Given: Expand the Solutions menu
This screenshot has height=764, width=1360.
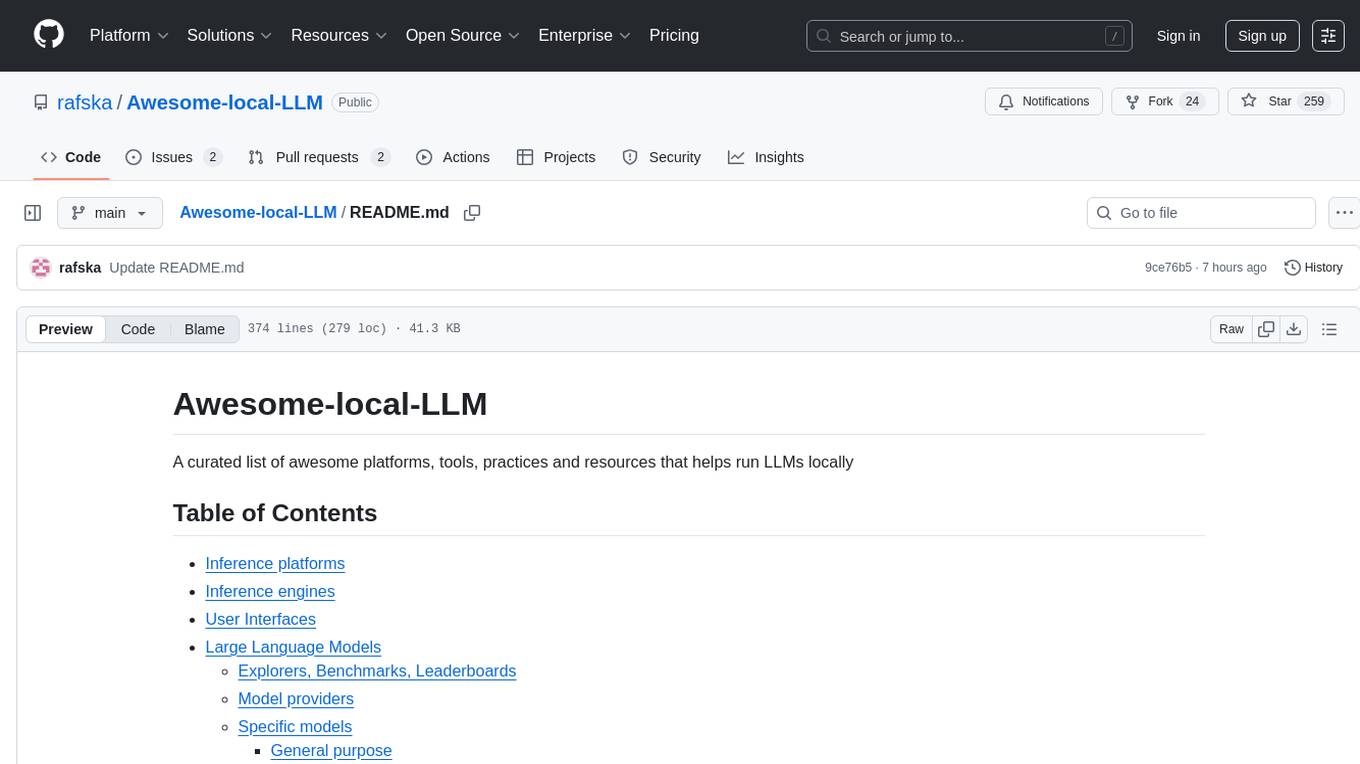Looking at the screenshot, I should [x=230, y=35].
